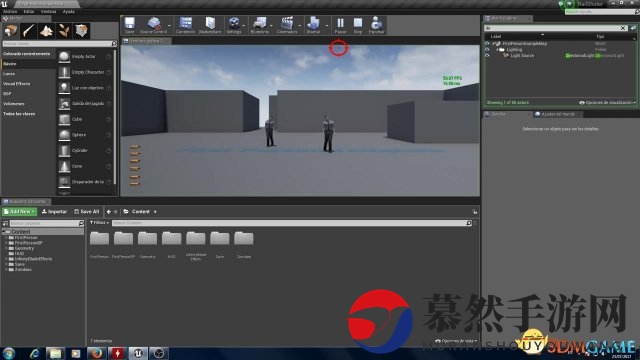
Task: Select the Landscape mode icon
Action: (46, 31)
